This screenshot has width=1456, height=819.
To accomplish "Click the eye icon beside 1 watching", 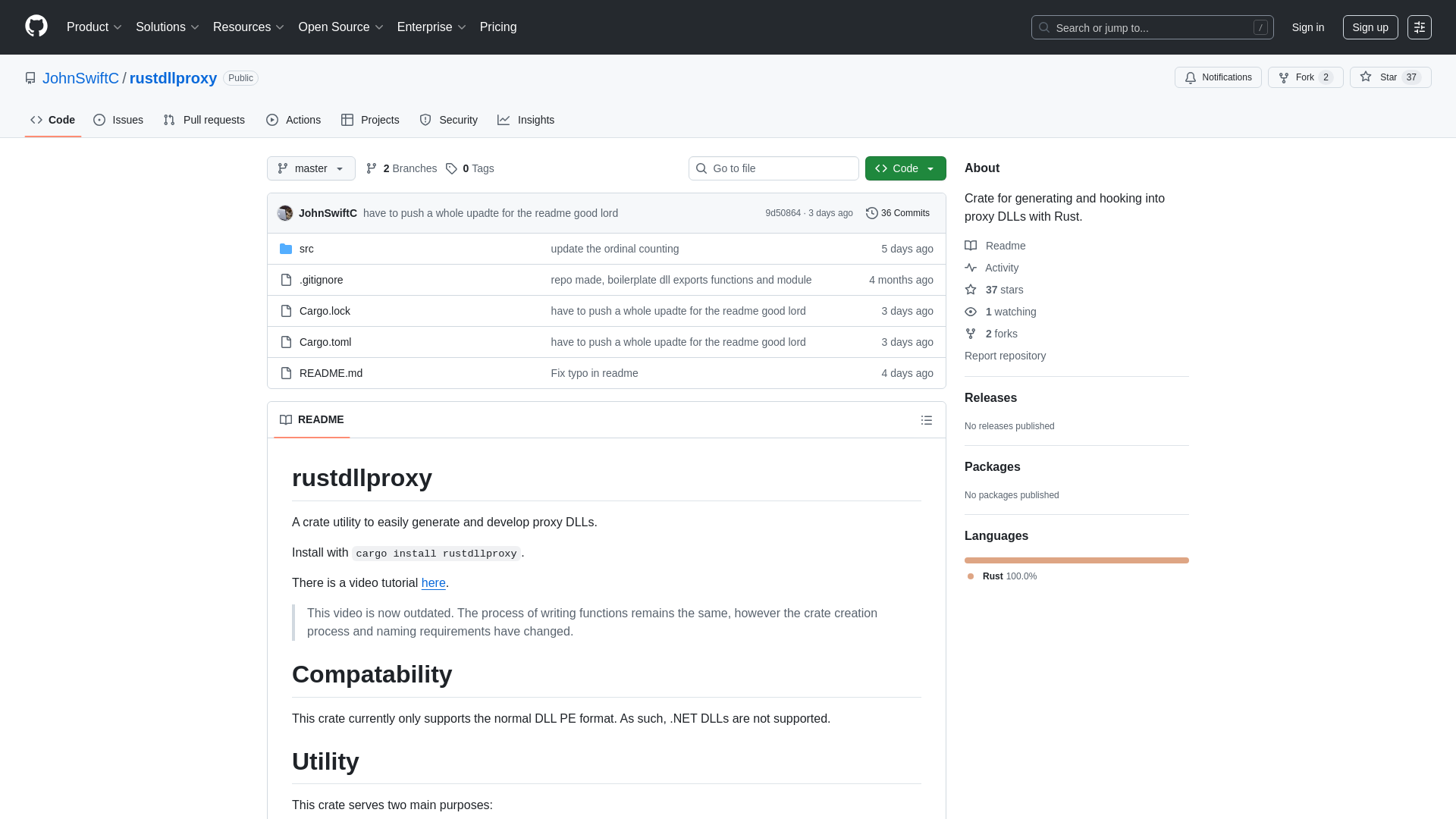I will 971,312.
